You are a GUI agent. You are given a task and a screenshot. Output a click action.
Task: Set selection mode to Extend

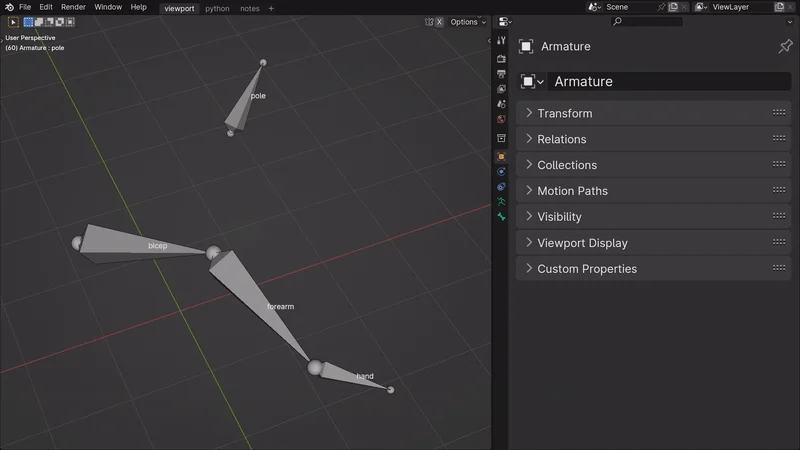click(39, 22)
